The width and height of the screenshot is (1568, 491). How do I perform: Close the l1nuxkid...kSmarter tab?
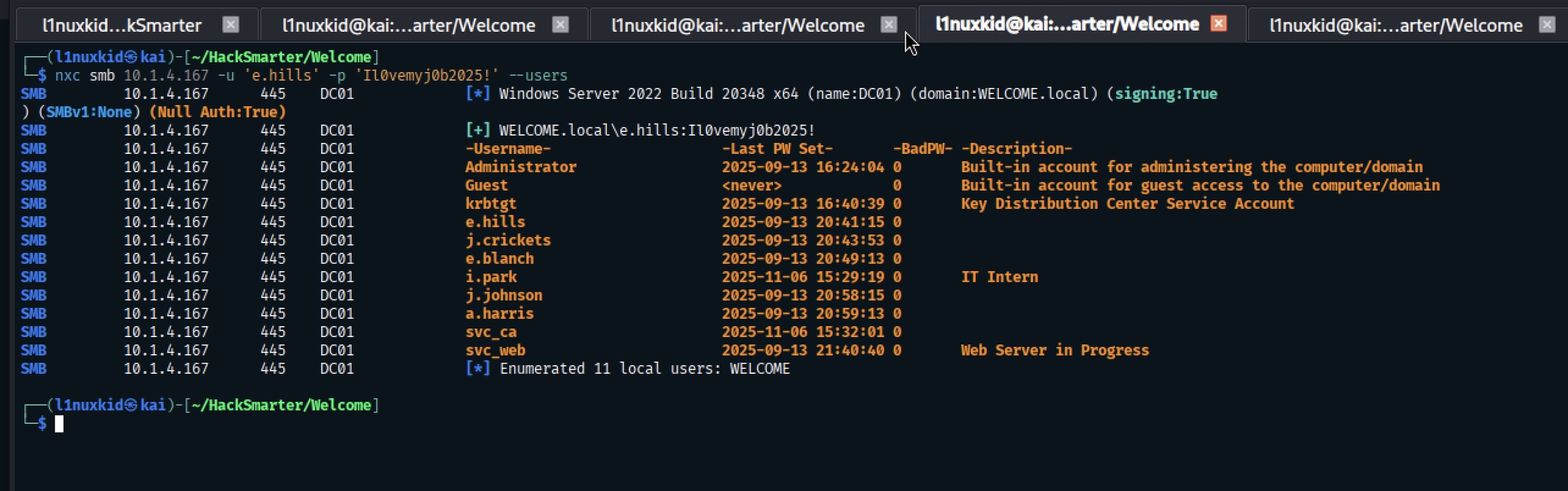(231, 25)
